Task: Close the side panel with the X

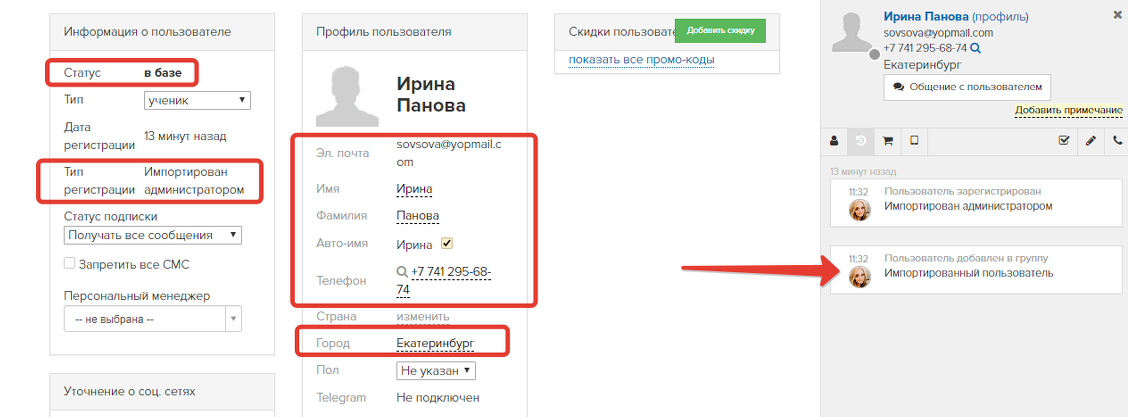Action: click(1117, 14)
